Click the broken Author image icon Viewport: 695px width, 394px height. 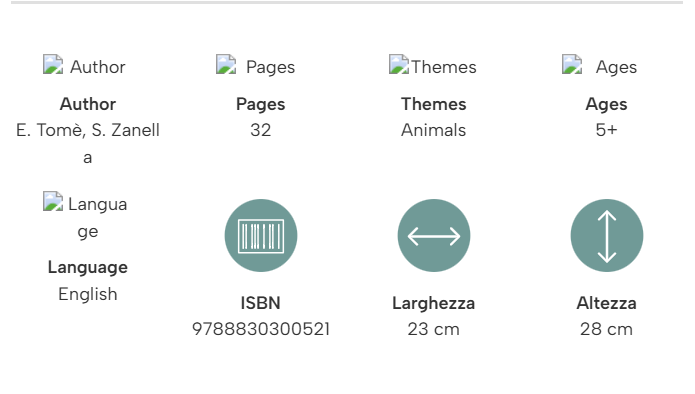pos(53,64)
